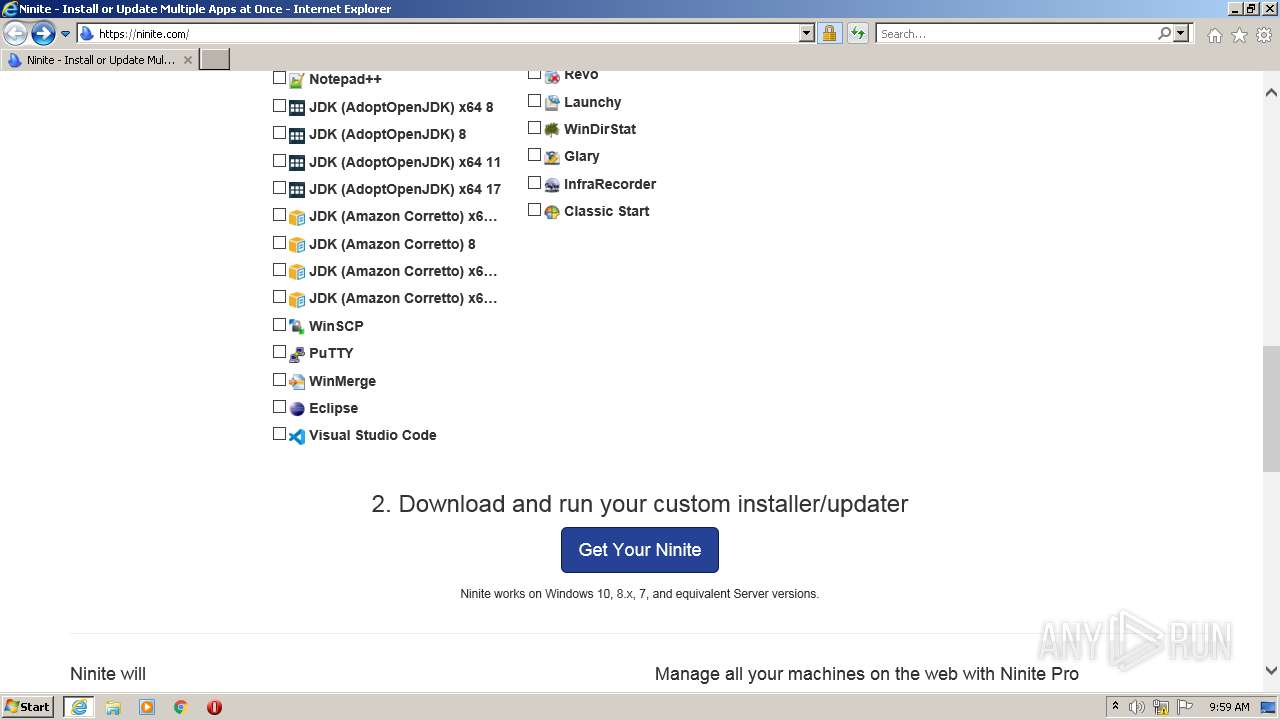1280x720 pixels.
Task: Click the vertical scrollbar thumb
Action: (x=1271, y=408)
